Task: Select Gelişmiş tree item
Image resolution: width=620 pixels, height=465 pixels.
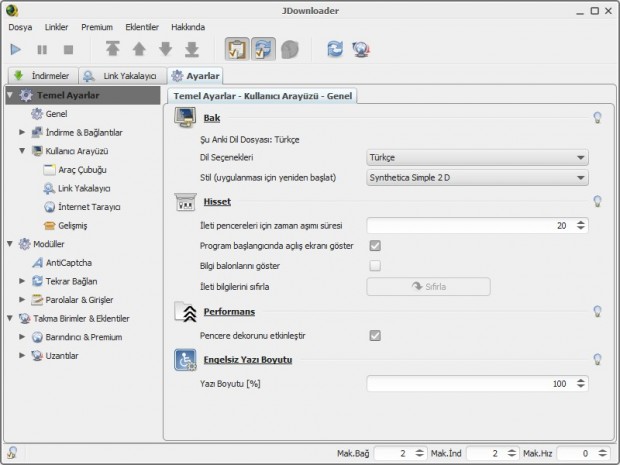Action: [72, 225]
